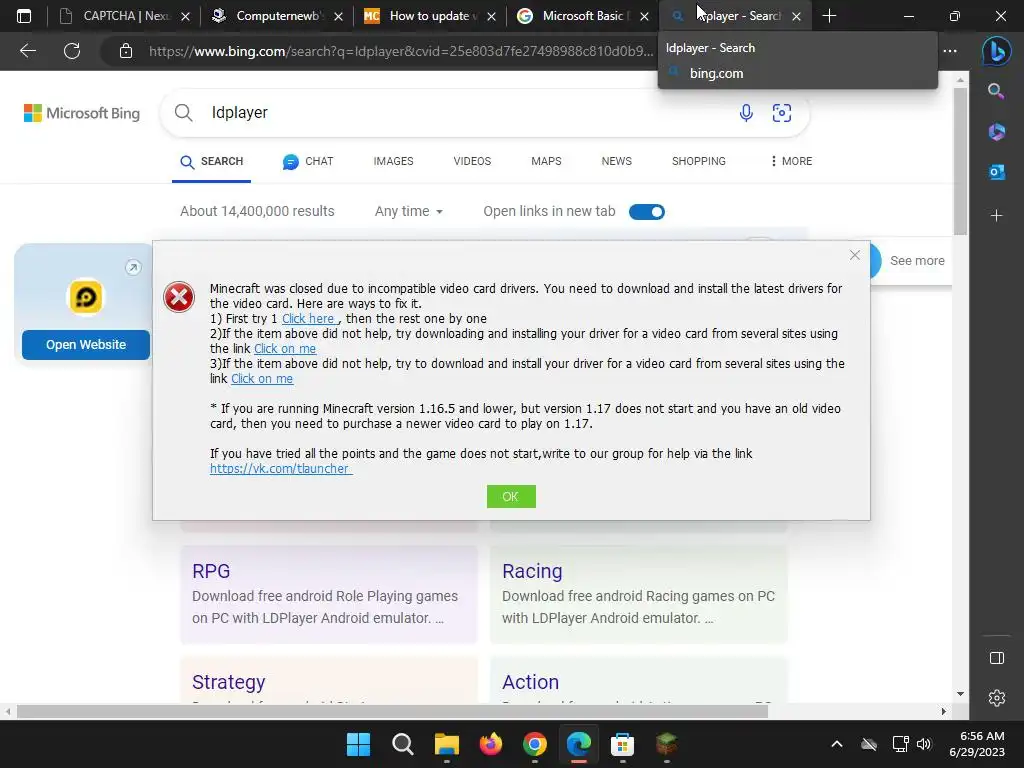Screen dimensions: 1024x768
Task: View site information via the lock icon
Action: tap(126, 51)
